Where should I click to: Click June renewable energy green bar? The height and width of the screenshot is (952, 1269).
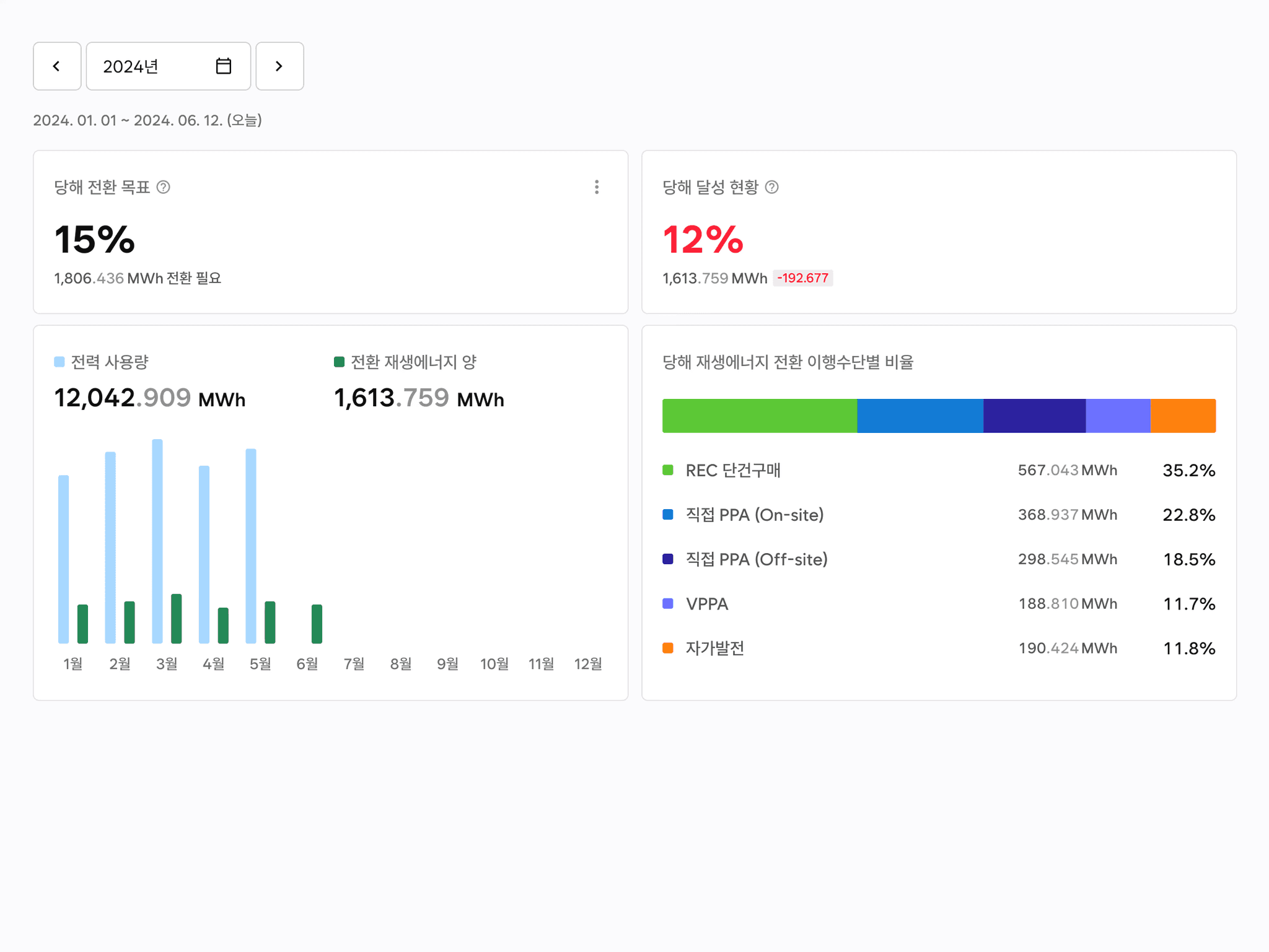tap(317, 624)
